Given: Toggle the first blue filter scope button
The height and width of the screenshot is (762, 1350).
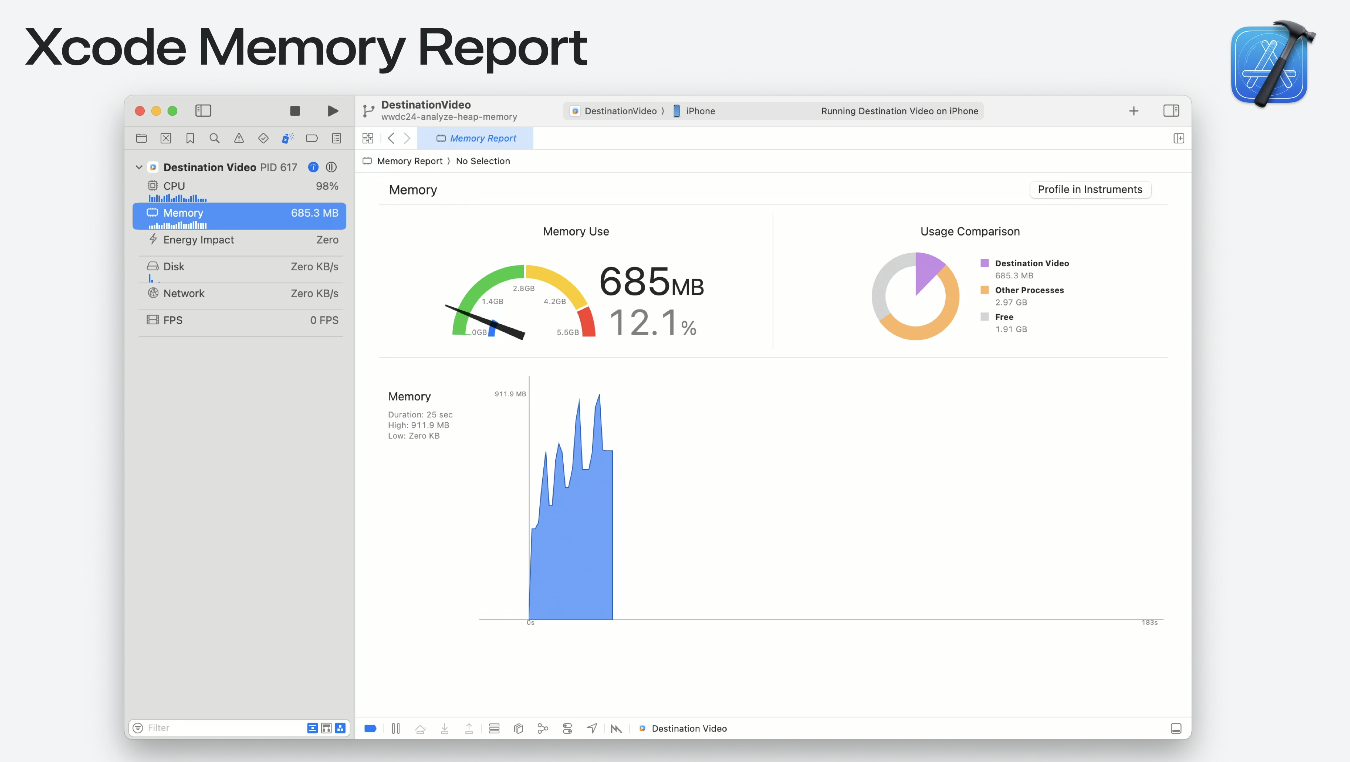Looking at the screenshot, I should (313, 728).
